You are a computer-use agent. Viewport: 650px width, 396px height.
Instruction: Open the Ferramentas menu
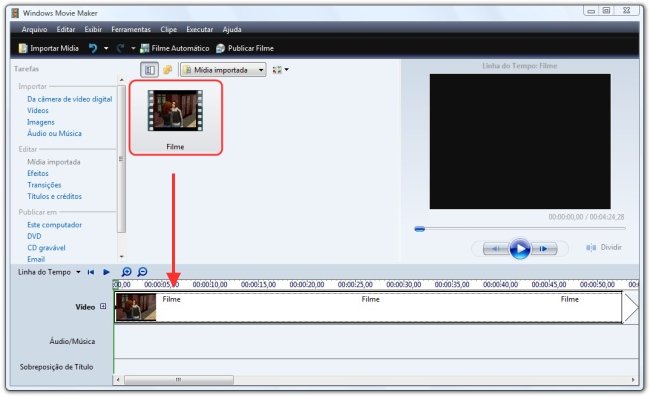(x=131, y=29)
